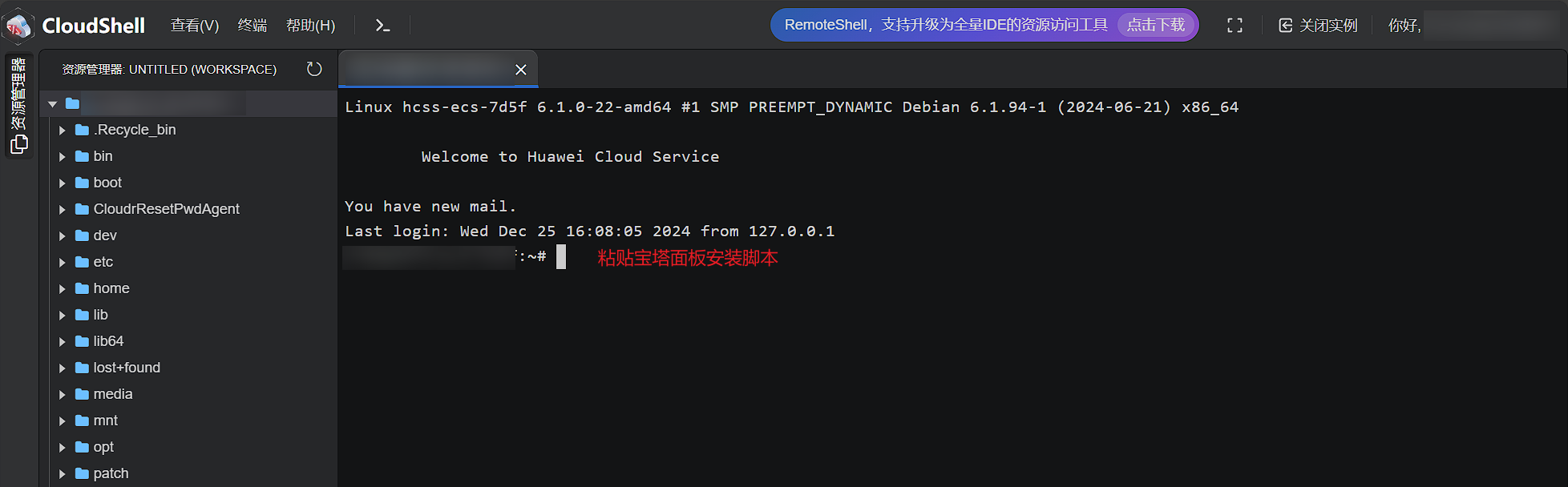The width and height of the screenshot is (1568, 487).
Task: Expand the home directory arrow
Action: coord(63,289)
